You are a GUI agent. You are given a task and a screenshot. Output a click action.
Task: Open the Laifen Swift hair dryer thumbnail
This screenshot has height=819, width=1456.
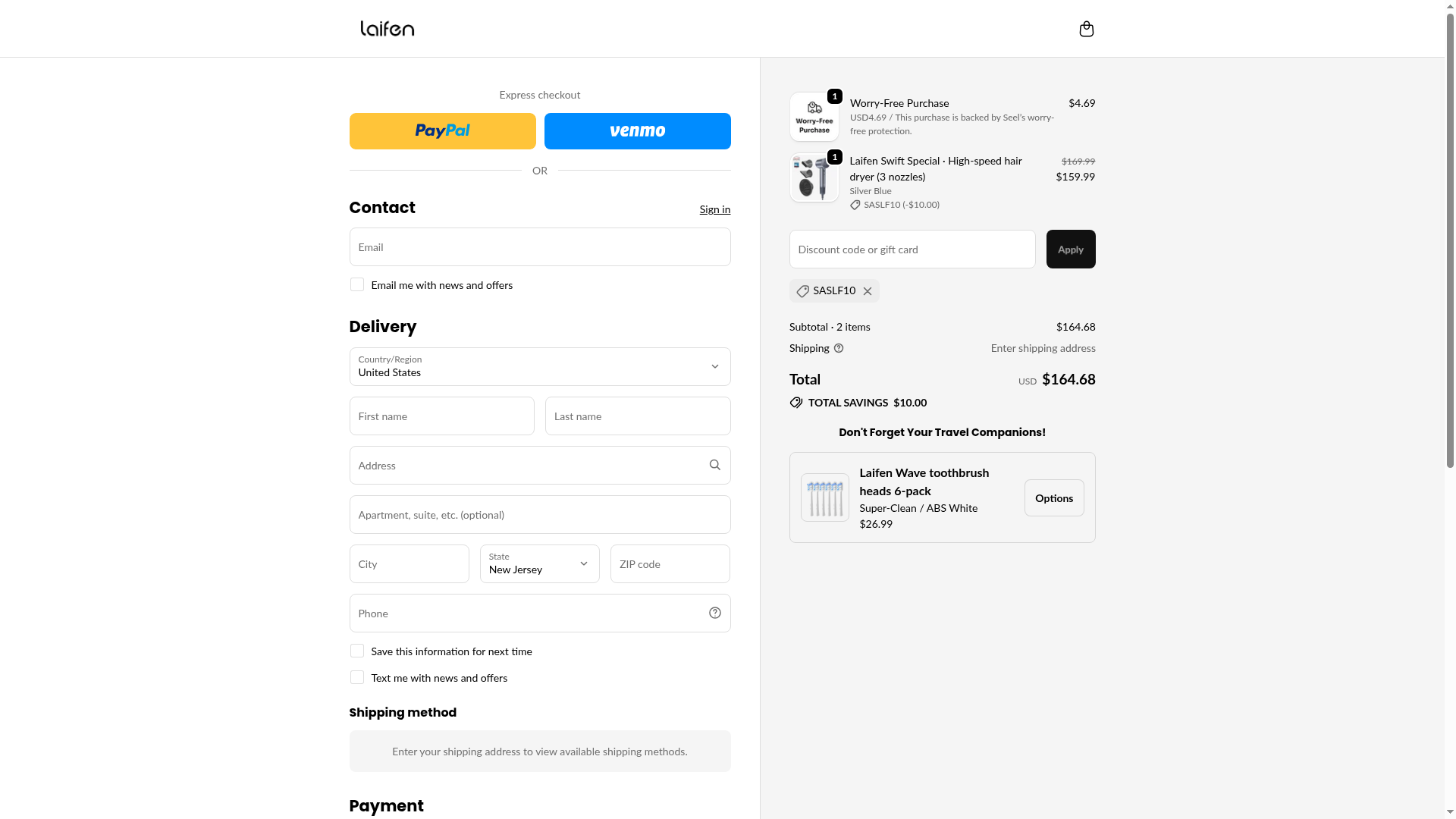pyautogui.click(x=814, y=178)
